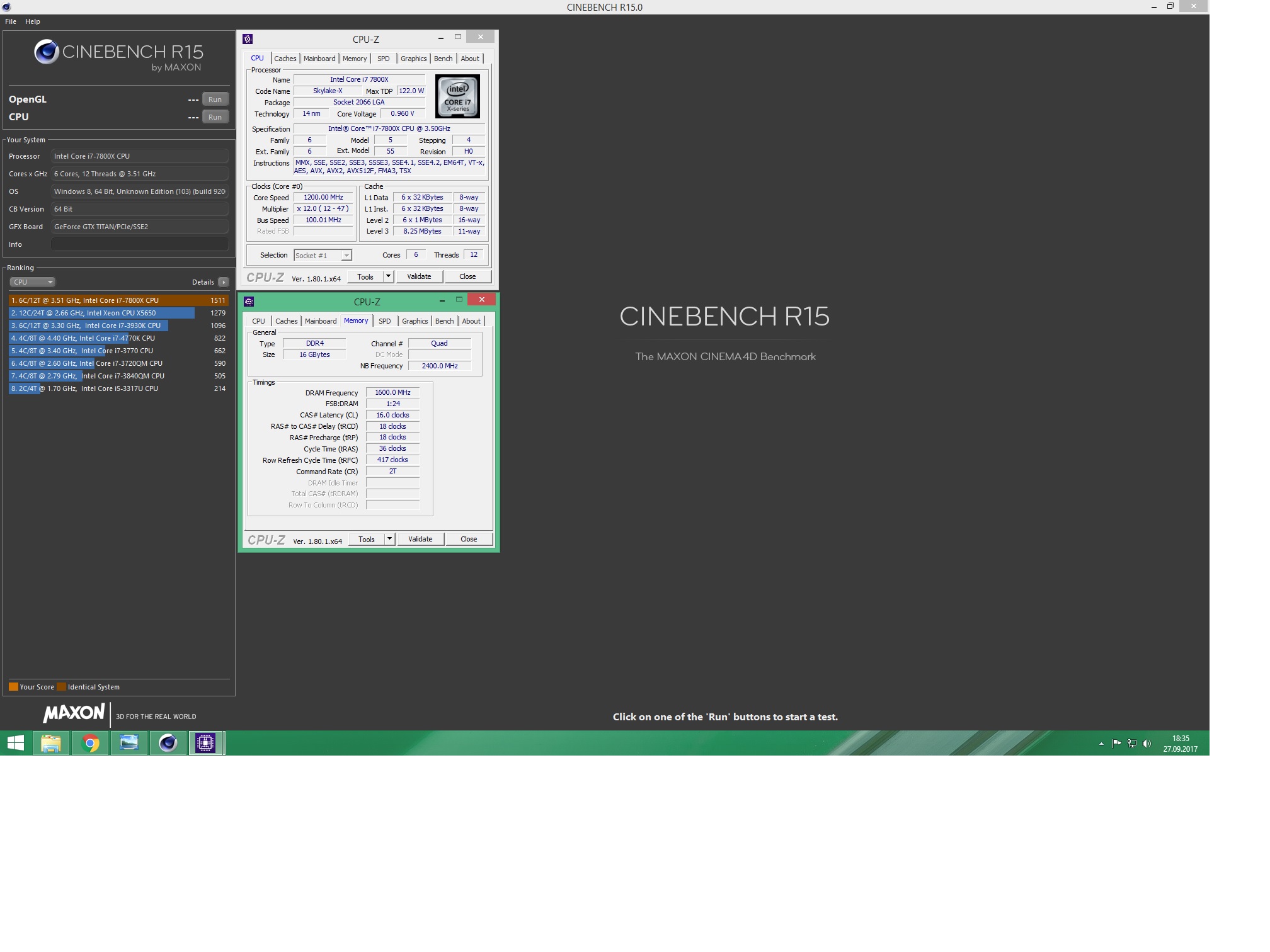Open network tray icon
This screenshot has width=1270, height=952.
(1132, 744)
